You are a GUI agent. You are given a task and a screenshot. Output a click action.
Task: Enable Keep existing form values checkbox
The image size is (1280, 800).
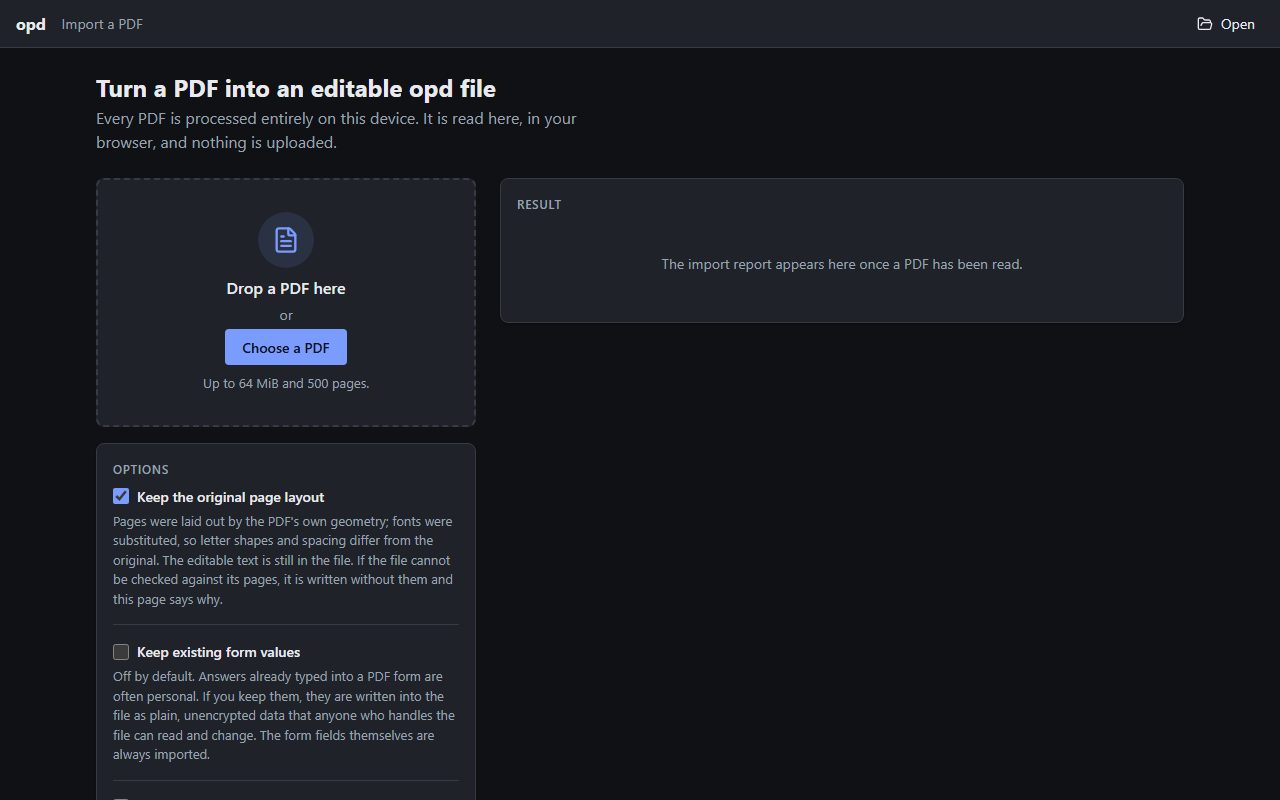click(x=121, y=652)
